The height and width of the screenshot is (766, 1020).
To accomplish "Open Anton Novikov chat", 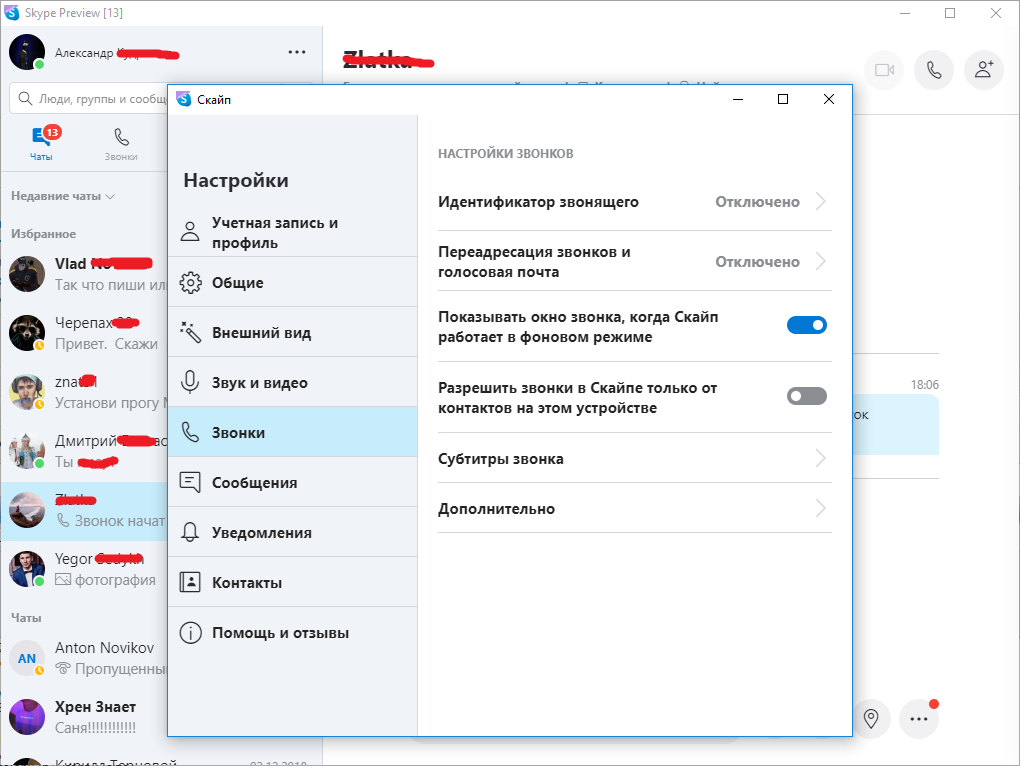I will click(85, 658).
